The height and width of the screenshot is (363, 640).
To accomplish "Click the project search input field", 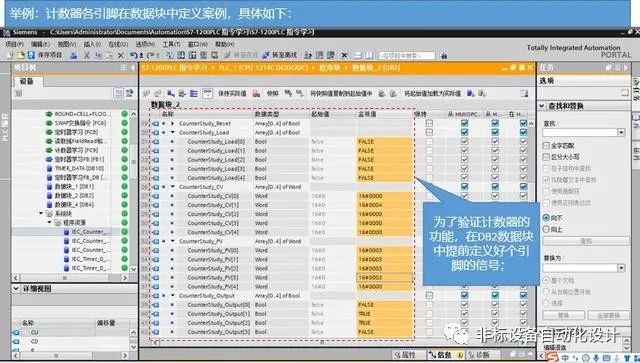I will [406, 55].
